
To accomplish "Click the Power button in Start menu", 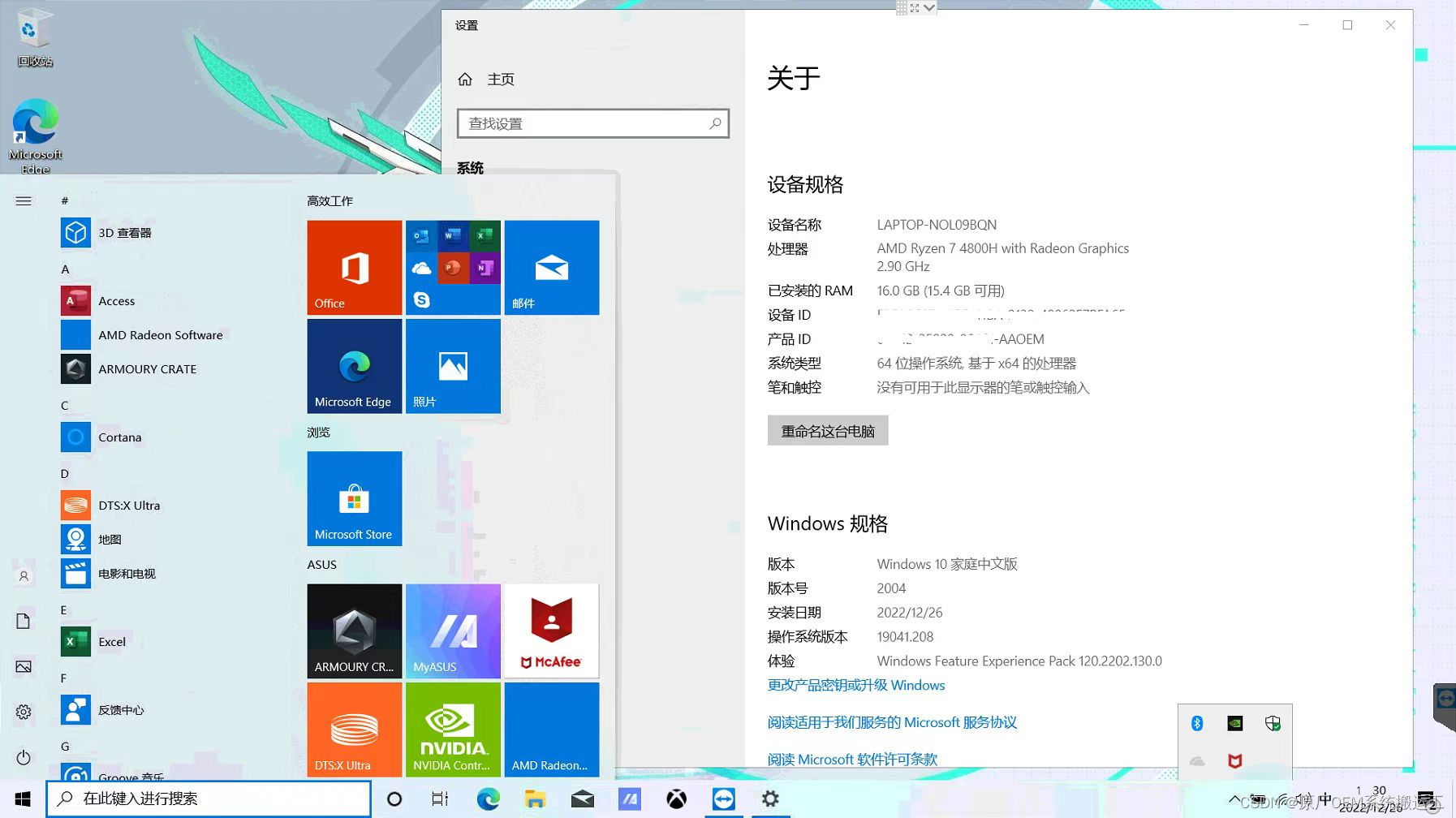I will [x=24, y=757].
